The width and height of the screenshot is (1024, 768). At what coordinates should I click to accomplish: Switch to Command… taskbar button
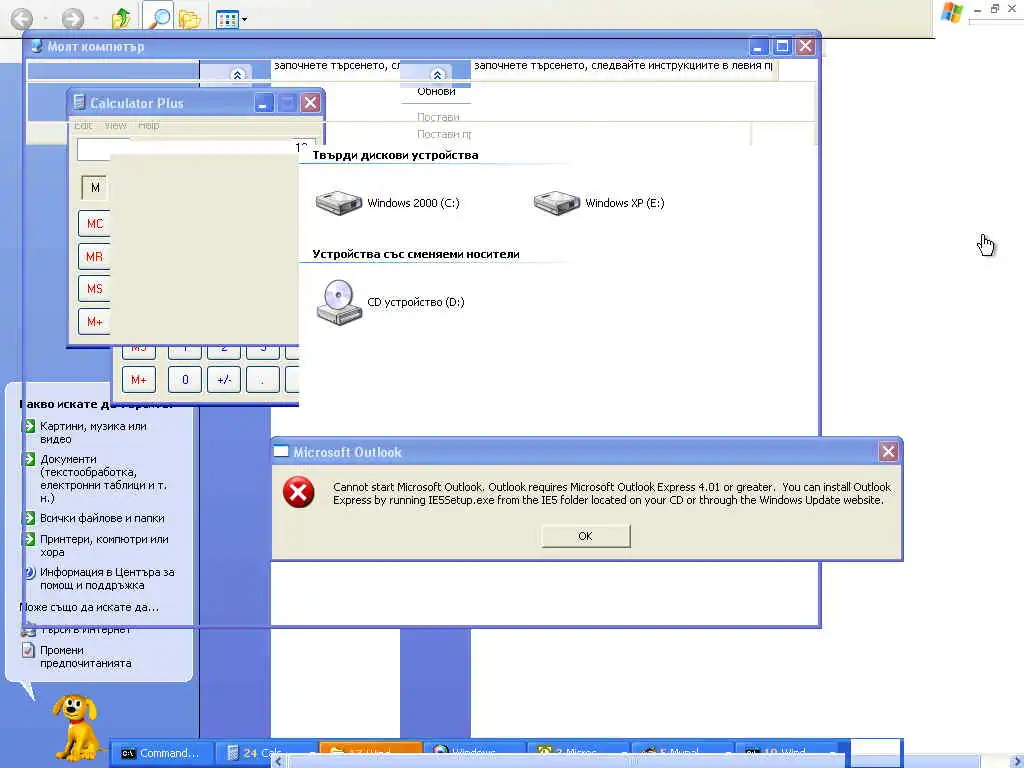[x=160, y=753]
